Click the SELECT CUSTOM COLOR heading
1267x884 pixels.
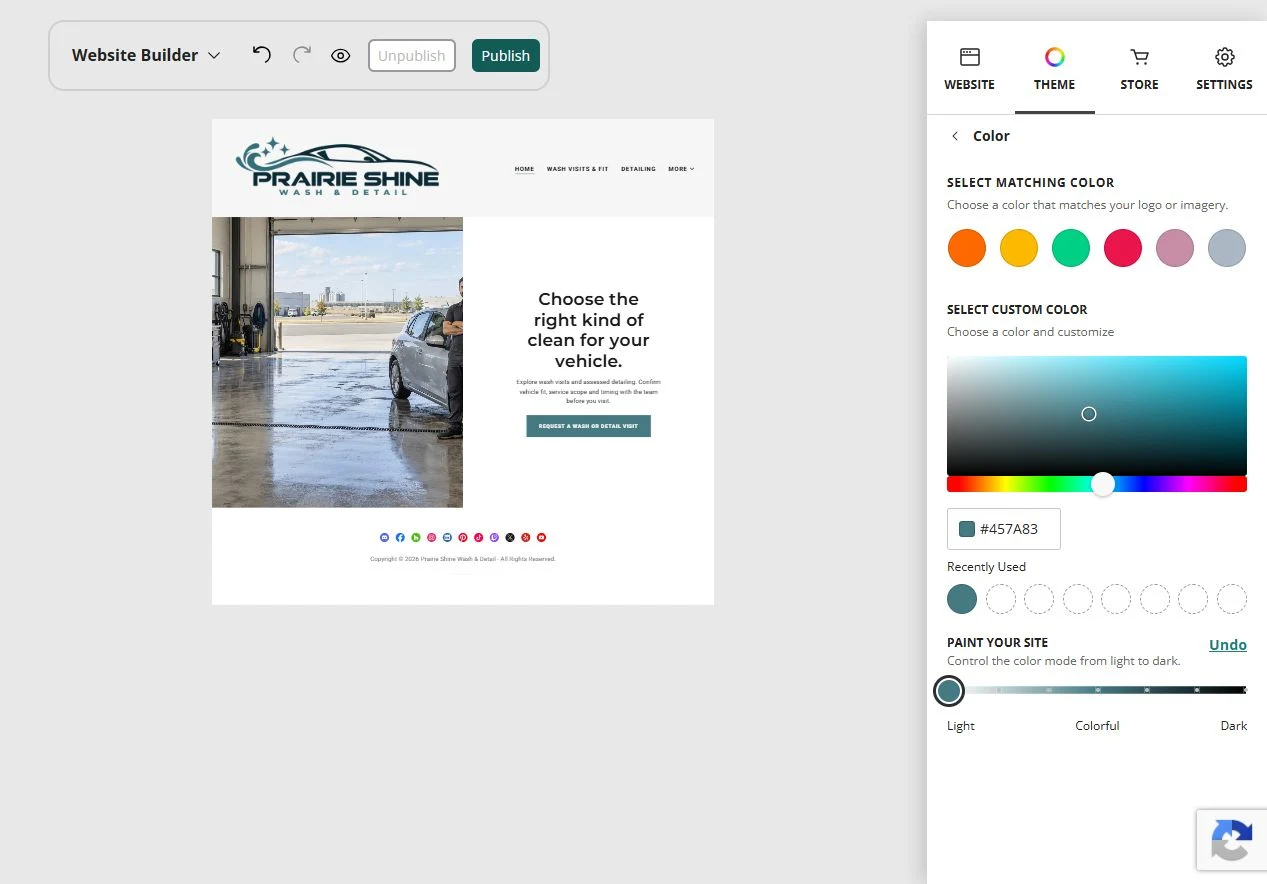pos(1017,310)
